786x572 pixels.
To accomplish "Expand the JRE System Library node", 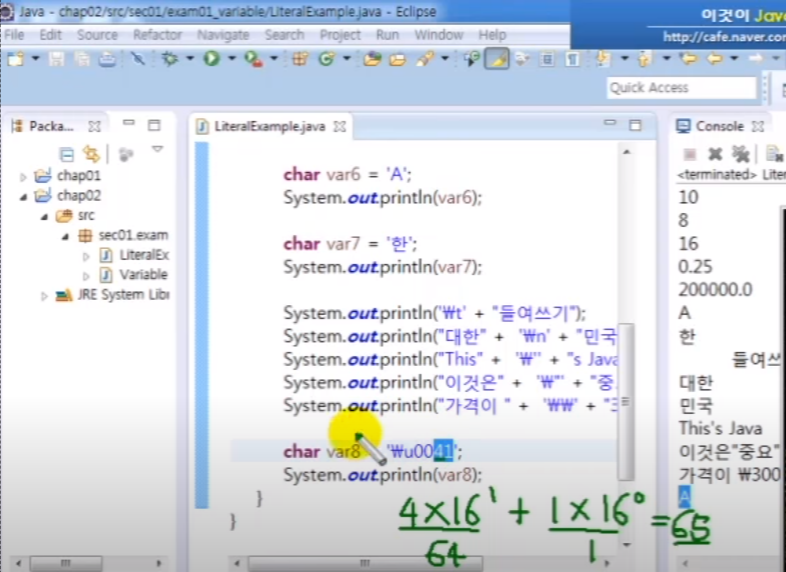I will point(44,296).
